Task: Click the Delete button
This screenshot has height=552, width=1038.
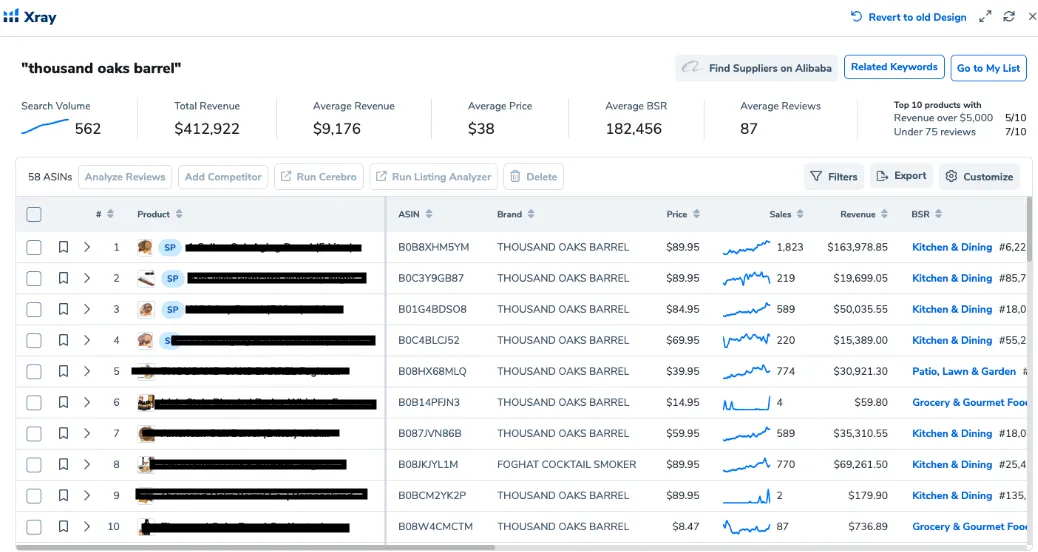Action: click(533, 177)
